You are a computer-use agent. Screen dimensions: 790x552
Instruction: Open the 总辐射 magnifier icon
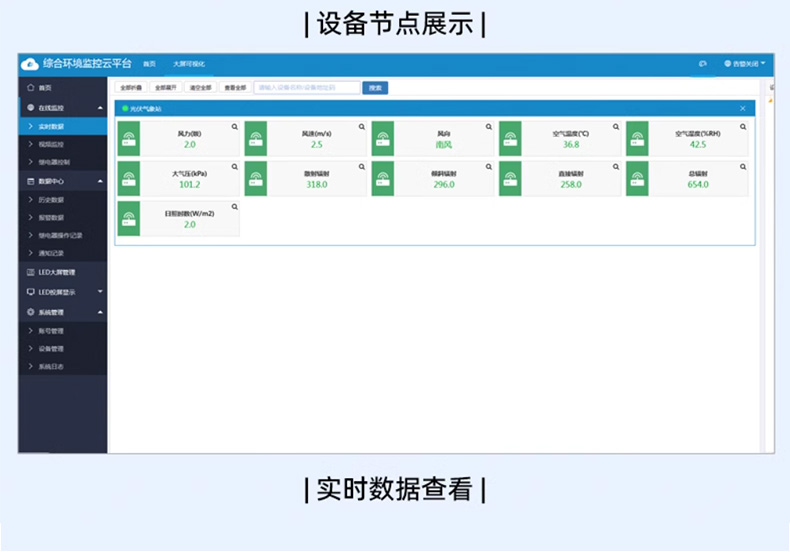click(x=743, y=167)
